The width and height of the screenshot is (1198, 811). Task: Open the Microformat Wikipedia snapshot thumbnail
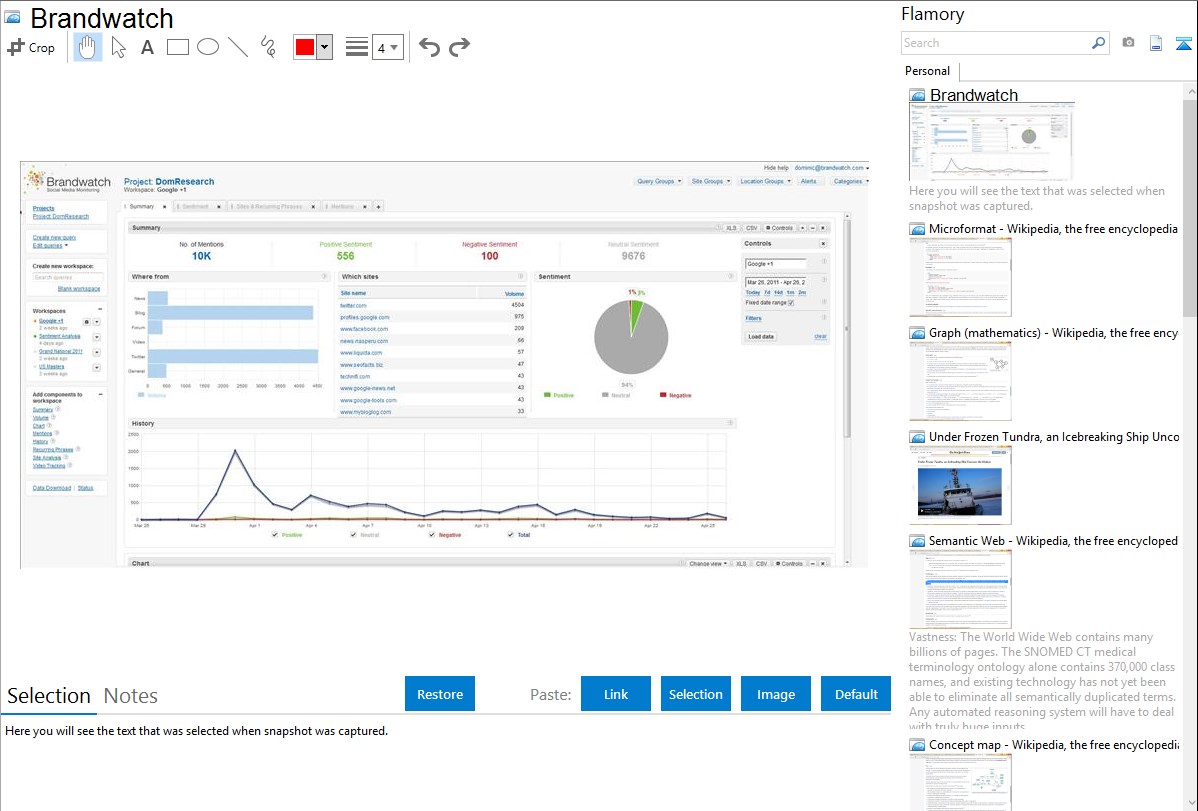(960, 277)
